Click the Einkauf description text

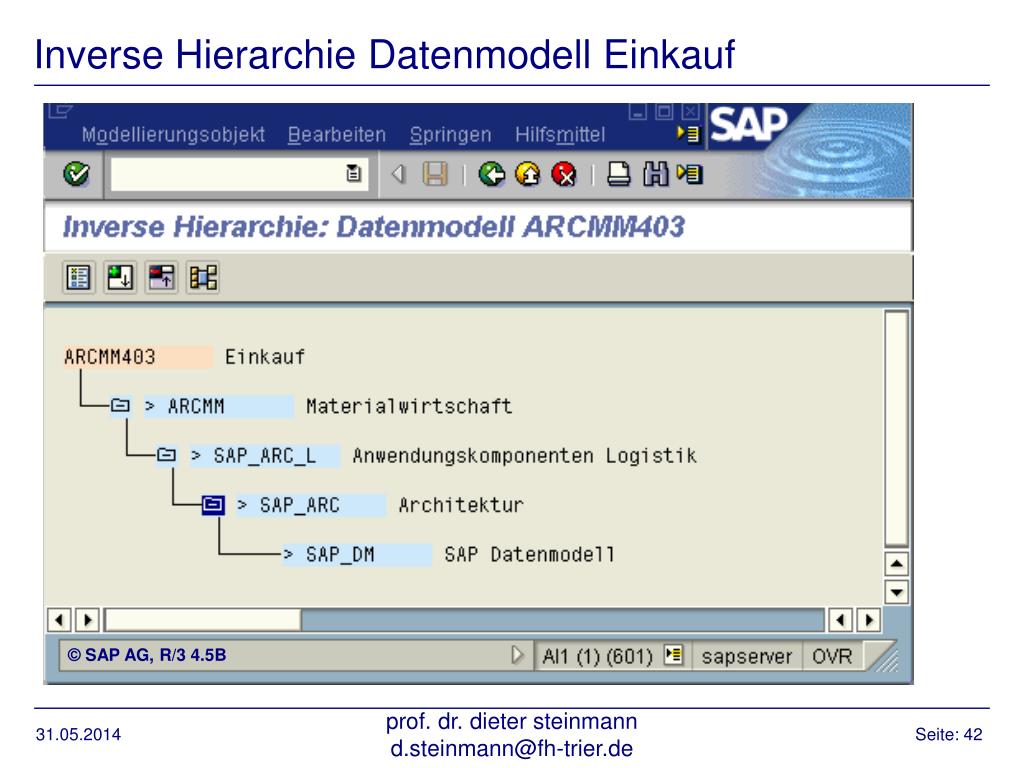click(x=264, y=357)
